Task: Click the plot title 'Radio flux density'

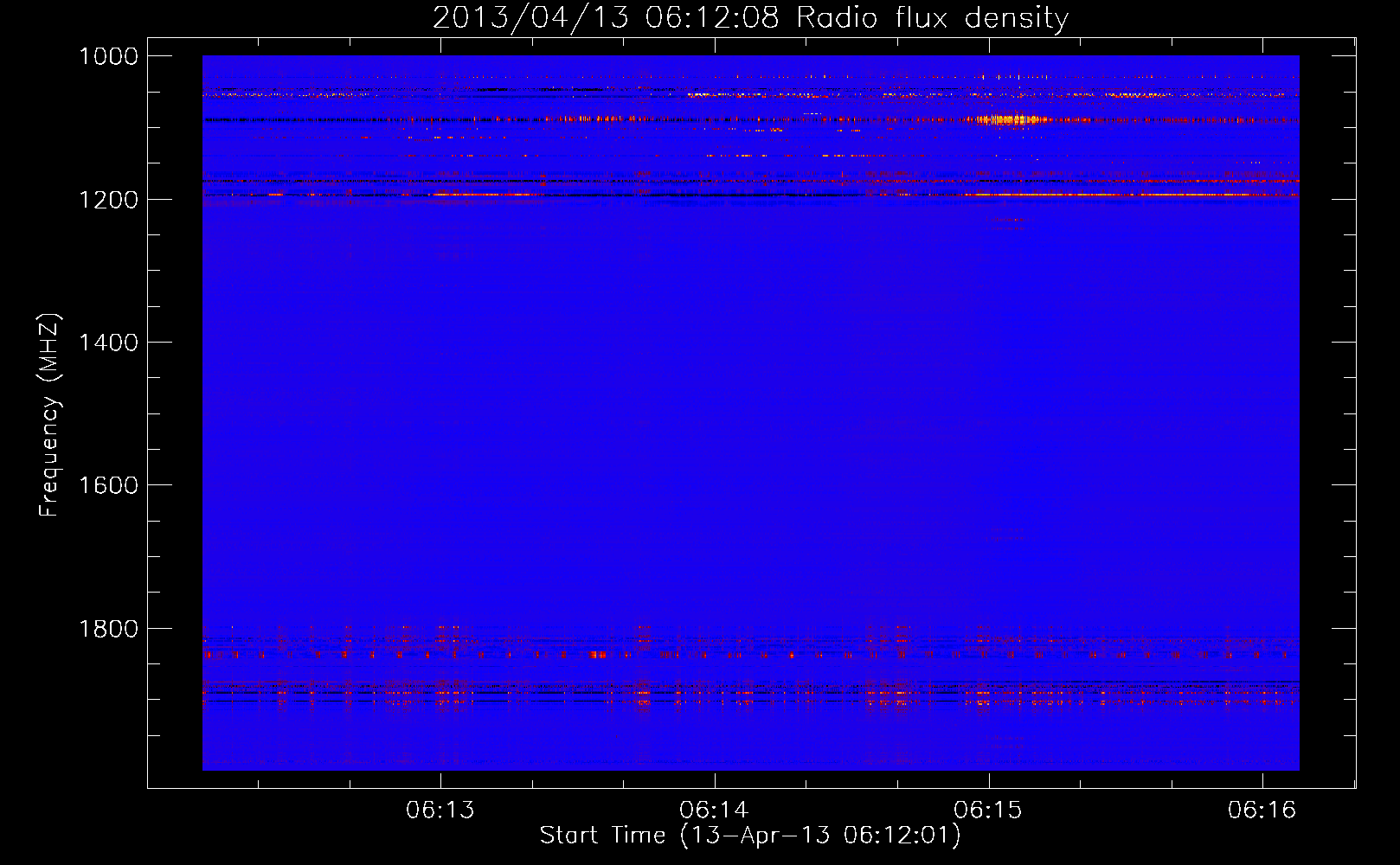Action: coord(932,18)
